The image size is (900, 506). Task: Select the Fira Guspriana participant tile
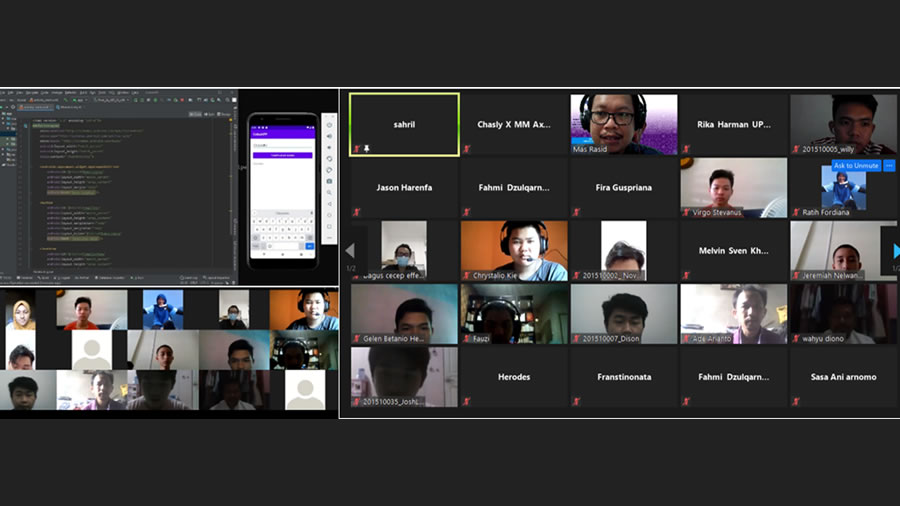click(624, 187)
